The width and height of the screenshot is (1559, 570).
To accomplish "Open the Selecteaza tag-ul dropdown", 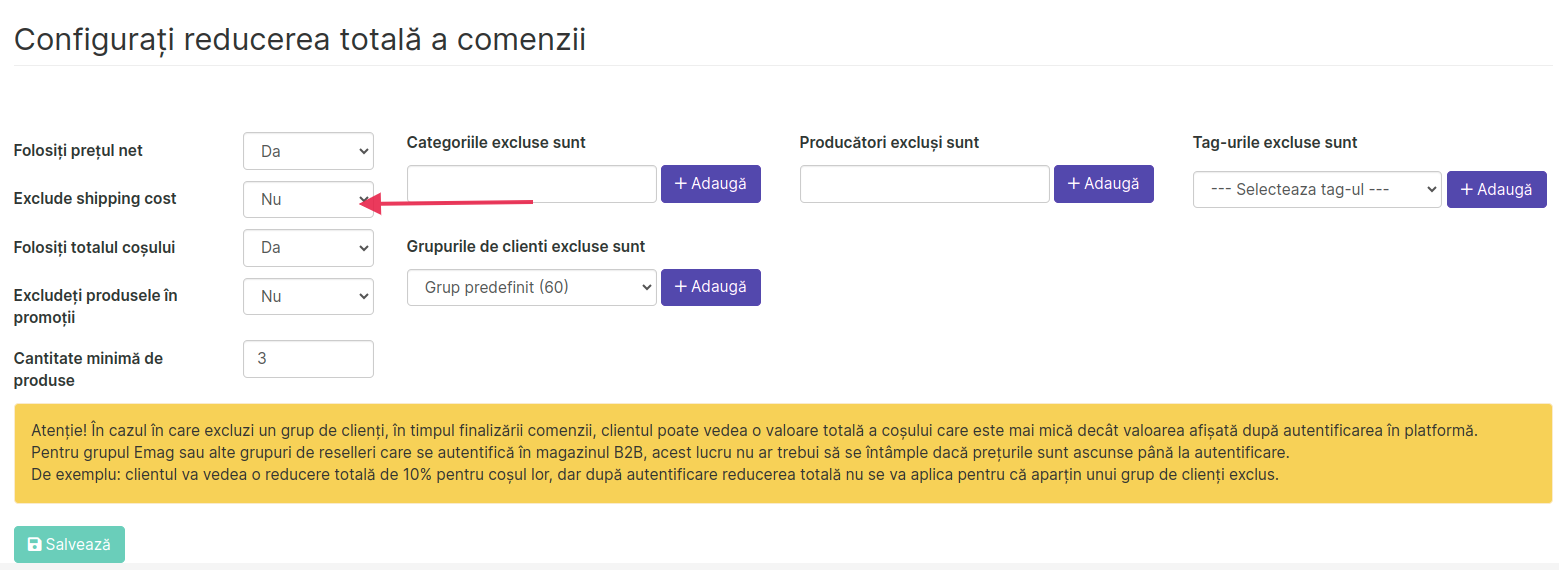I will [x=1317, y=189].
